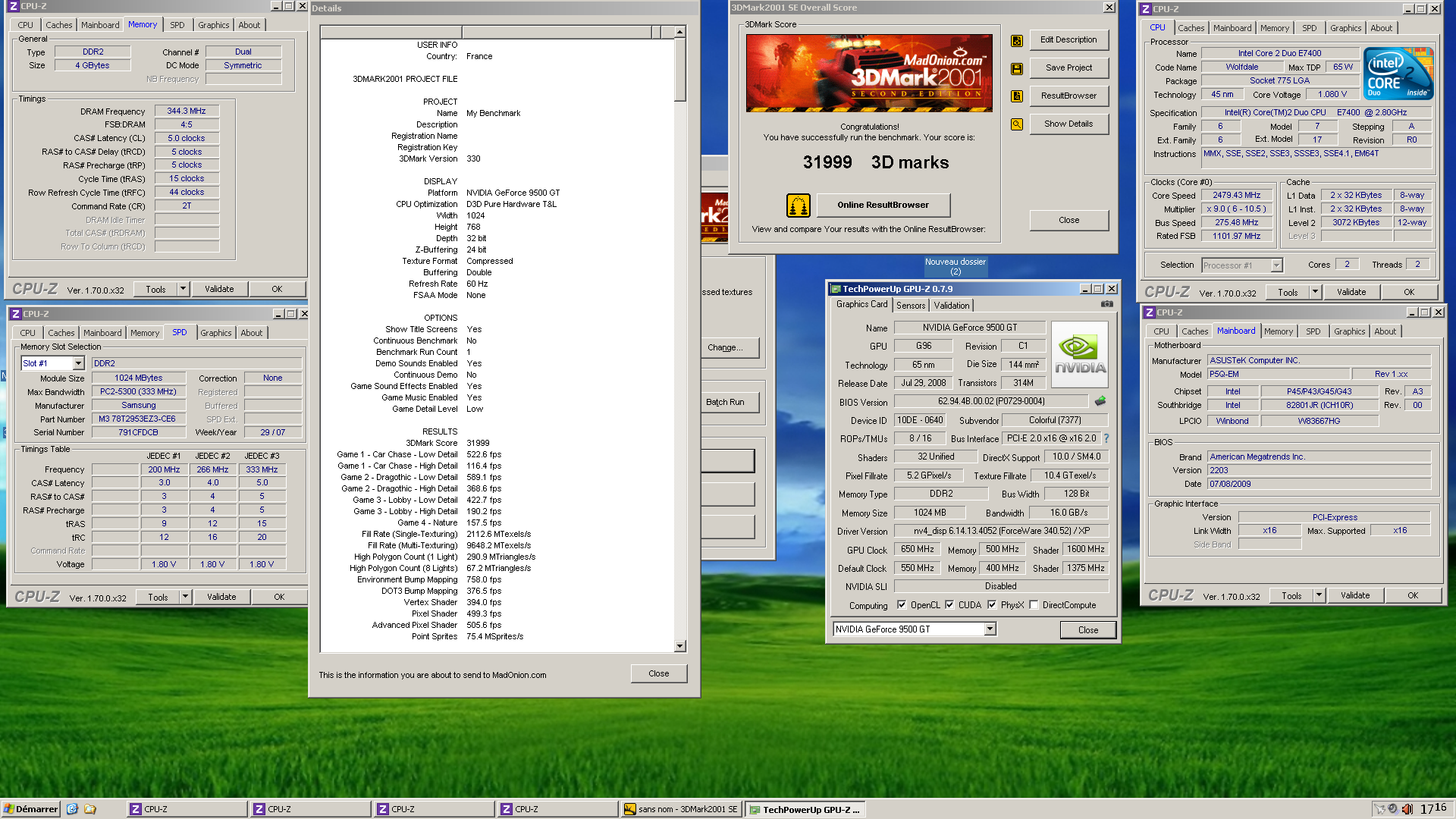Toggle the OpenCL checkbox in GPU-Z

pyautogui.click(x=902, y=605)
